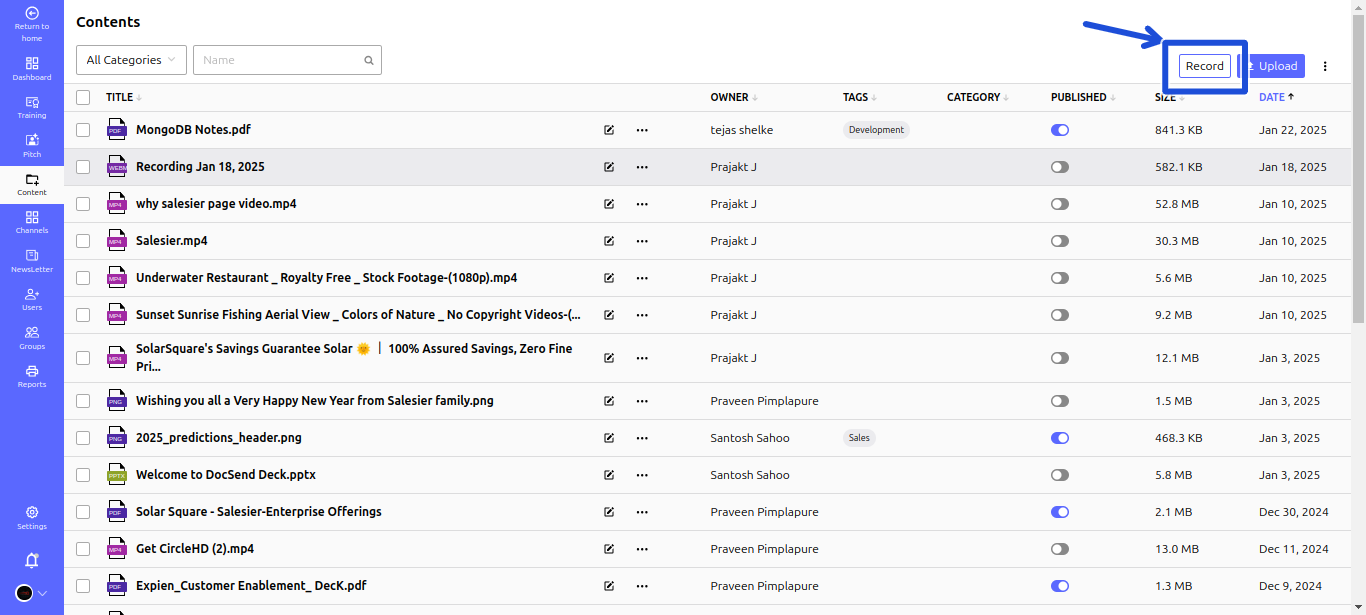This screenshot has height=615, width=1366.
Task: Click the Record button
Action: point(1204,66)
